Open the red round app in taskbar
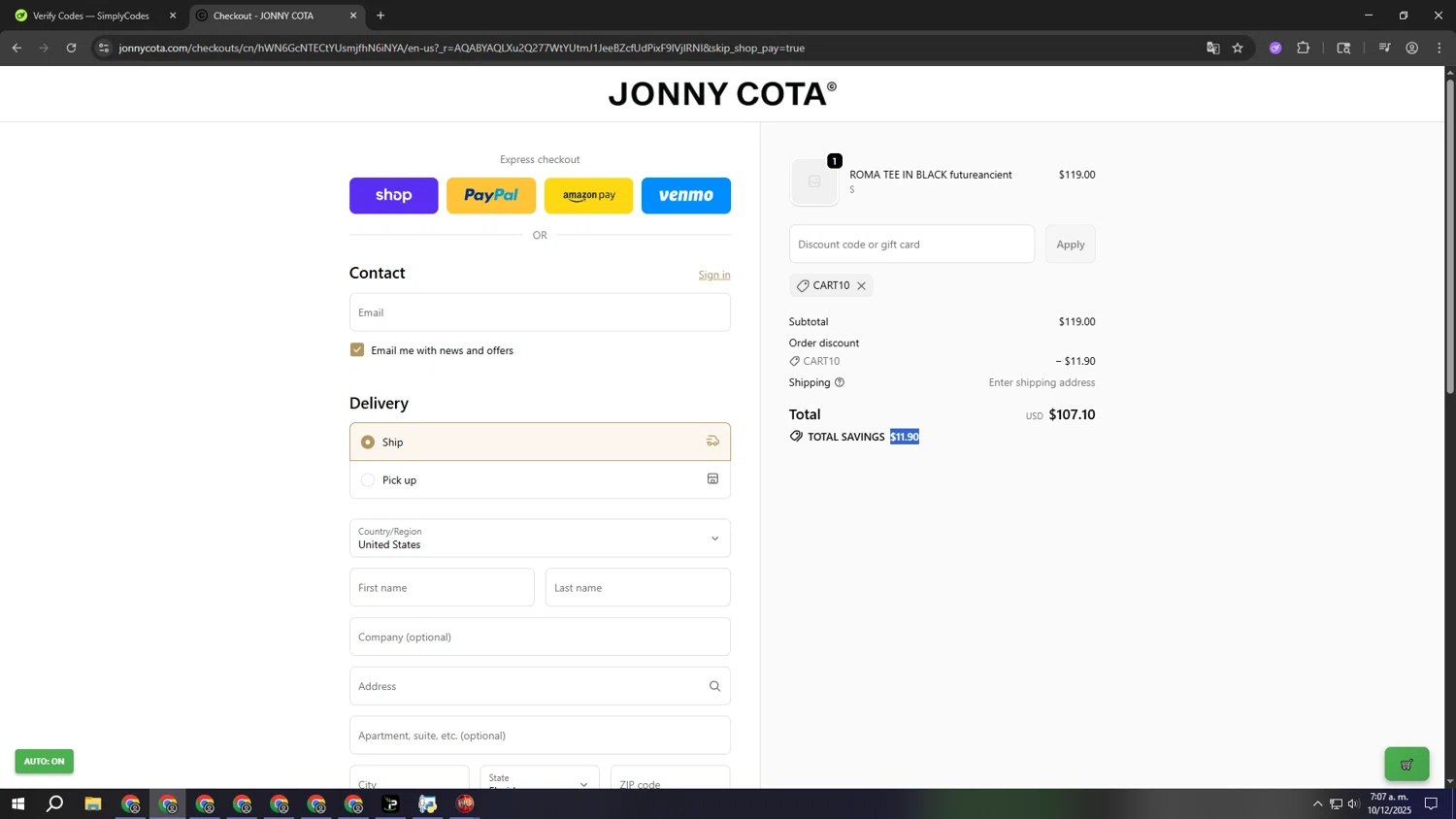The height and width of the screenshot is (819, 1456). pos(465,804)
